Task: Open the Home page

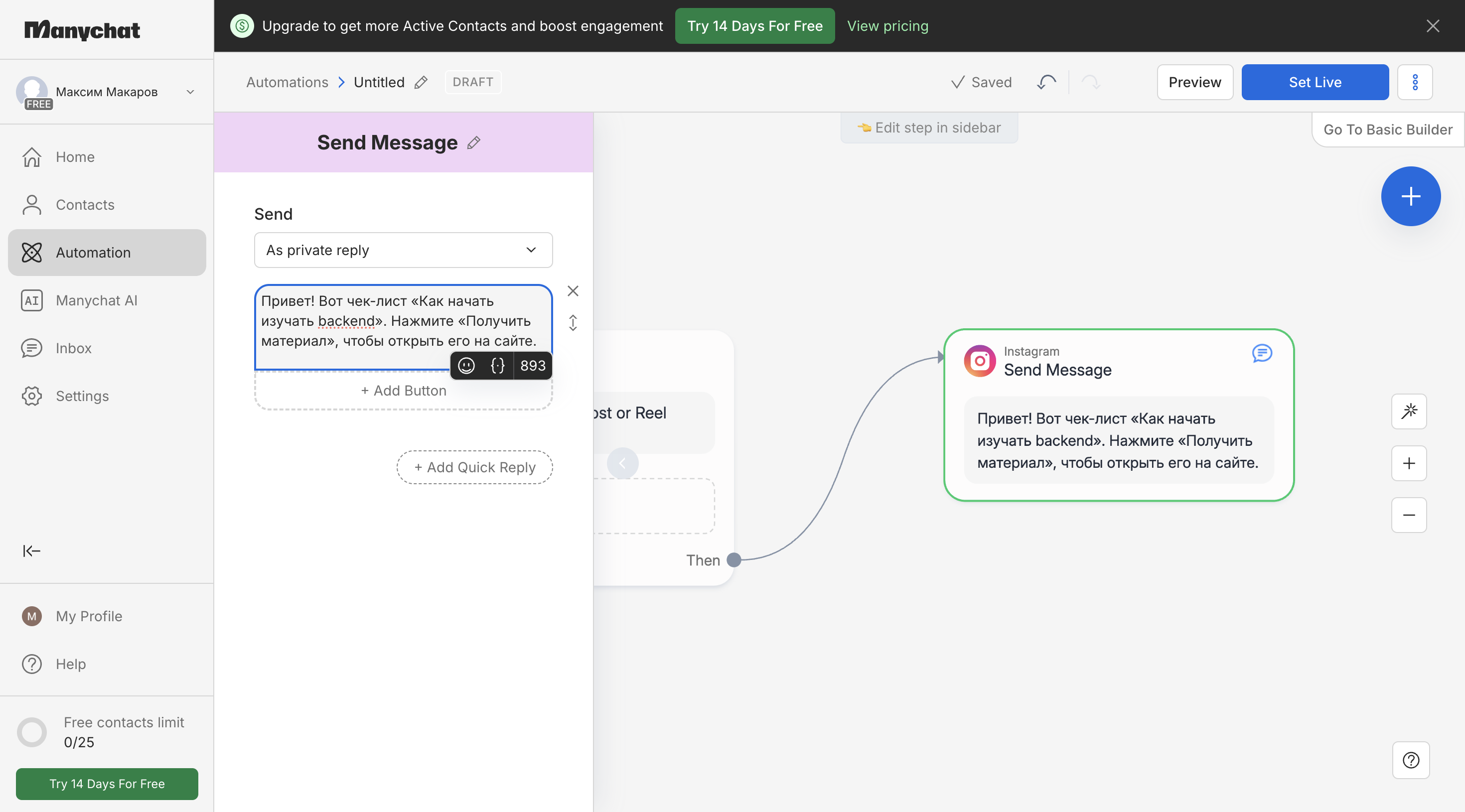Action: click(x=107, y=157)
